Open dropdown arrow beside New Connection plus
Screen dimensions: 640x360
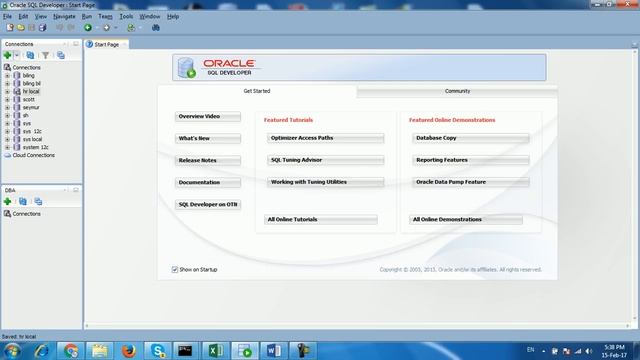tap(17, 55)
